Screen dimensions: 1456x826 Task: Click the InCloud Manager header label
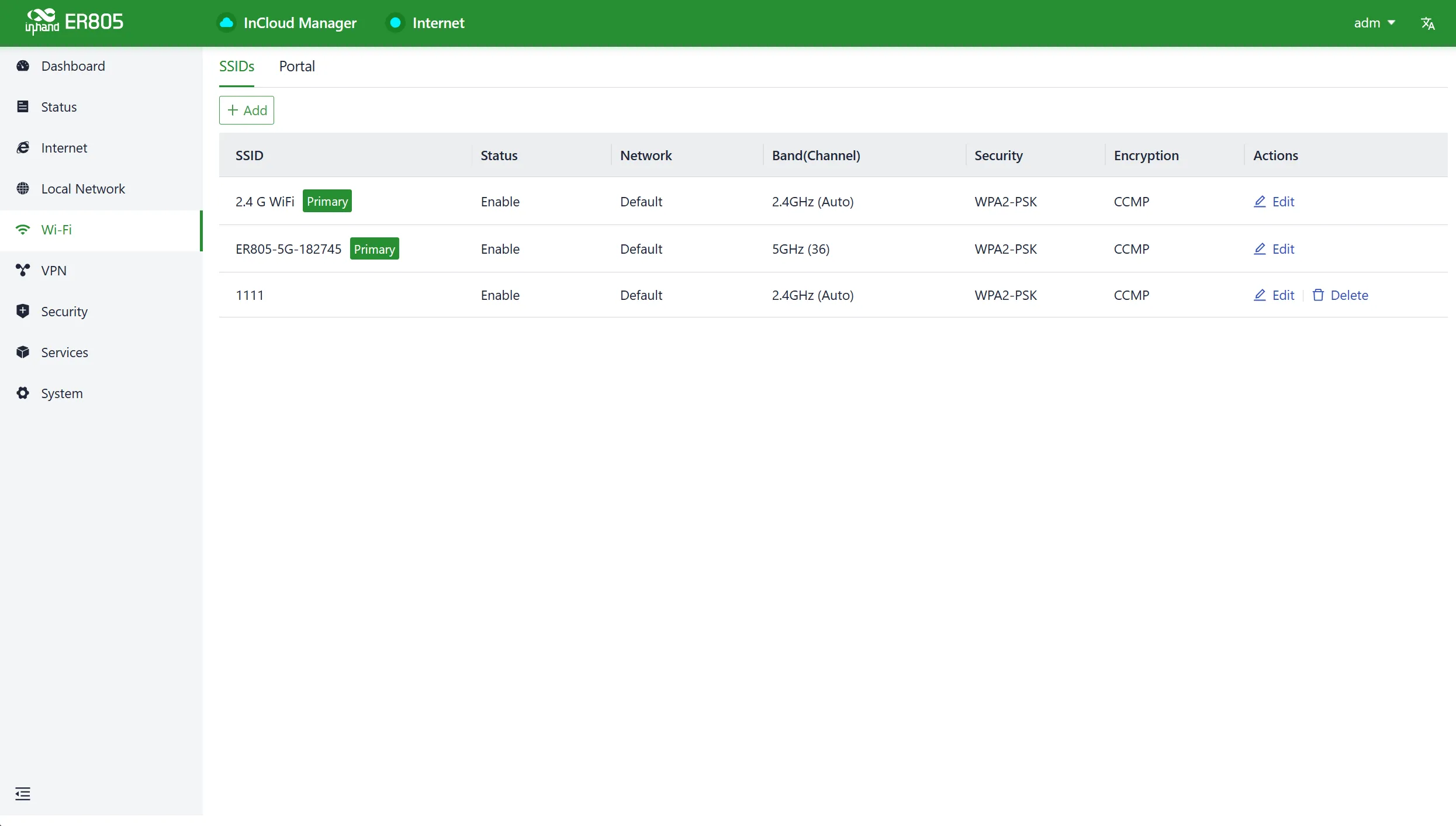300,23
